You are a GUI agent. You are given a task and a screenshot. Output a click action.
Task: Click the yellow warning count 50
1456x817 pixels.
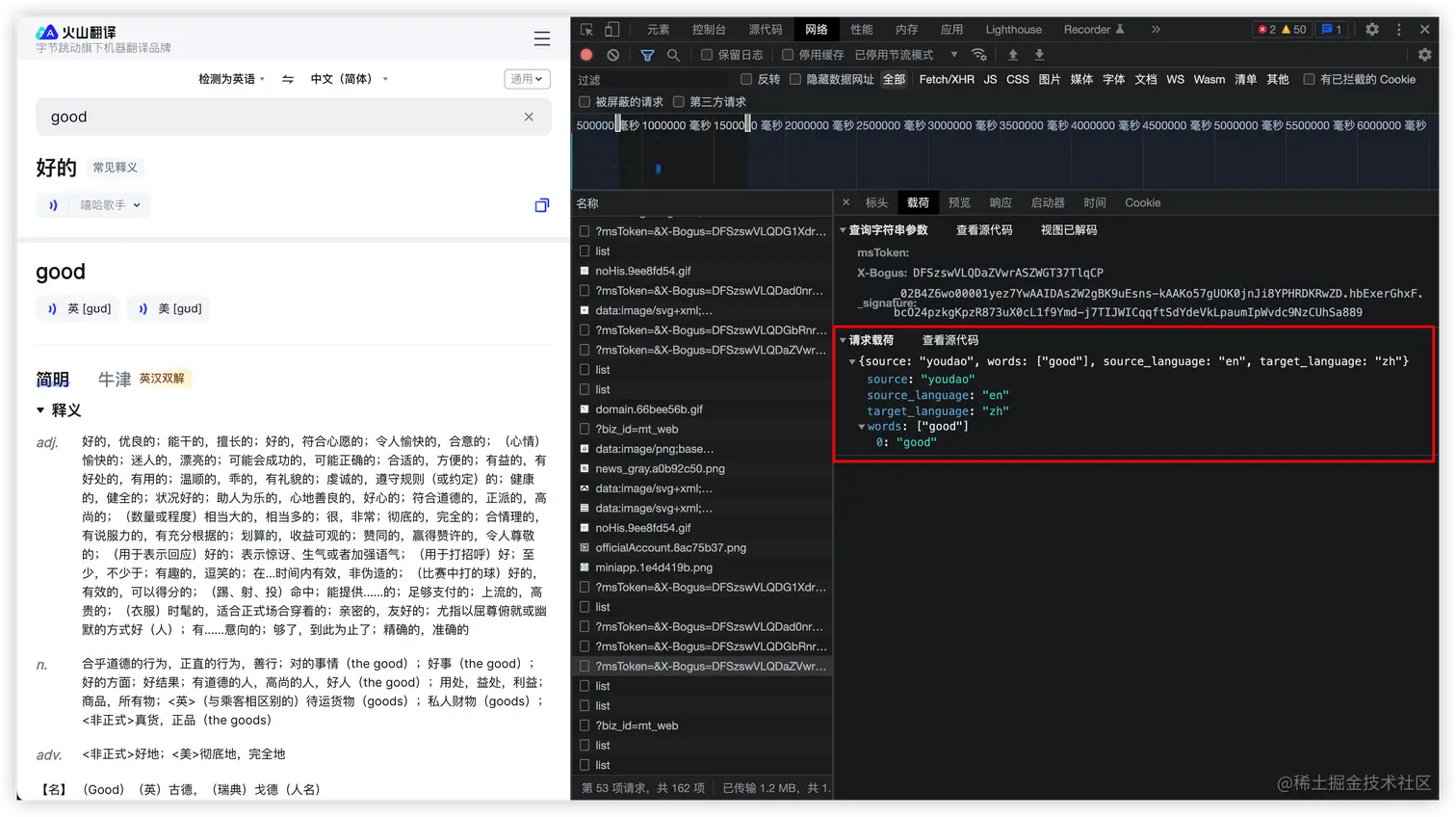[x=1293, y=30]
